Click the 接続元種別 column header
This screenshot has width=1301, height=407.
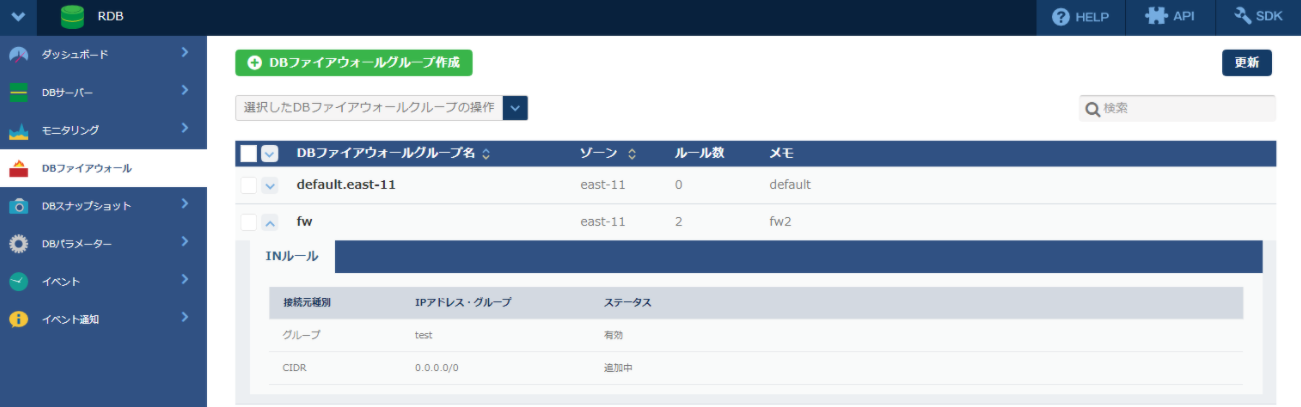(x=306, y=302)
